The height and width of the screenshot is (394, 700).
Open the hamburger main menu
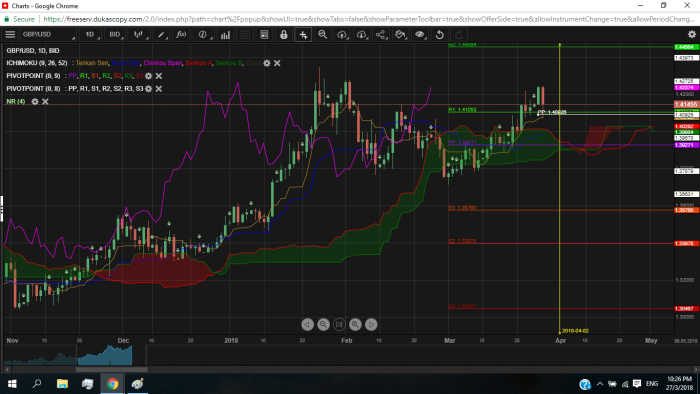pyautogui.click(x=10, y=34)
